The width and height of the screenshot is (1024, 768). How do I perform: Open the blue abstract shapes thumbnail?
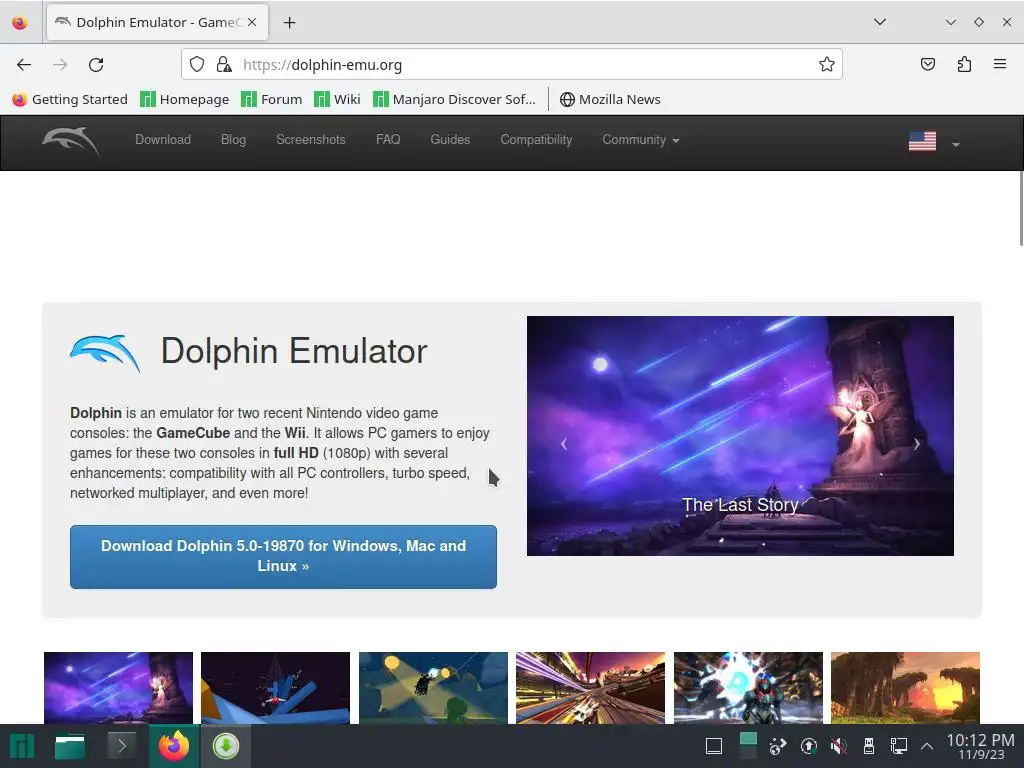coord(276,688)
